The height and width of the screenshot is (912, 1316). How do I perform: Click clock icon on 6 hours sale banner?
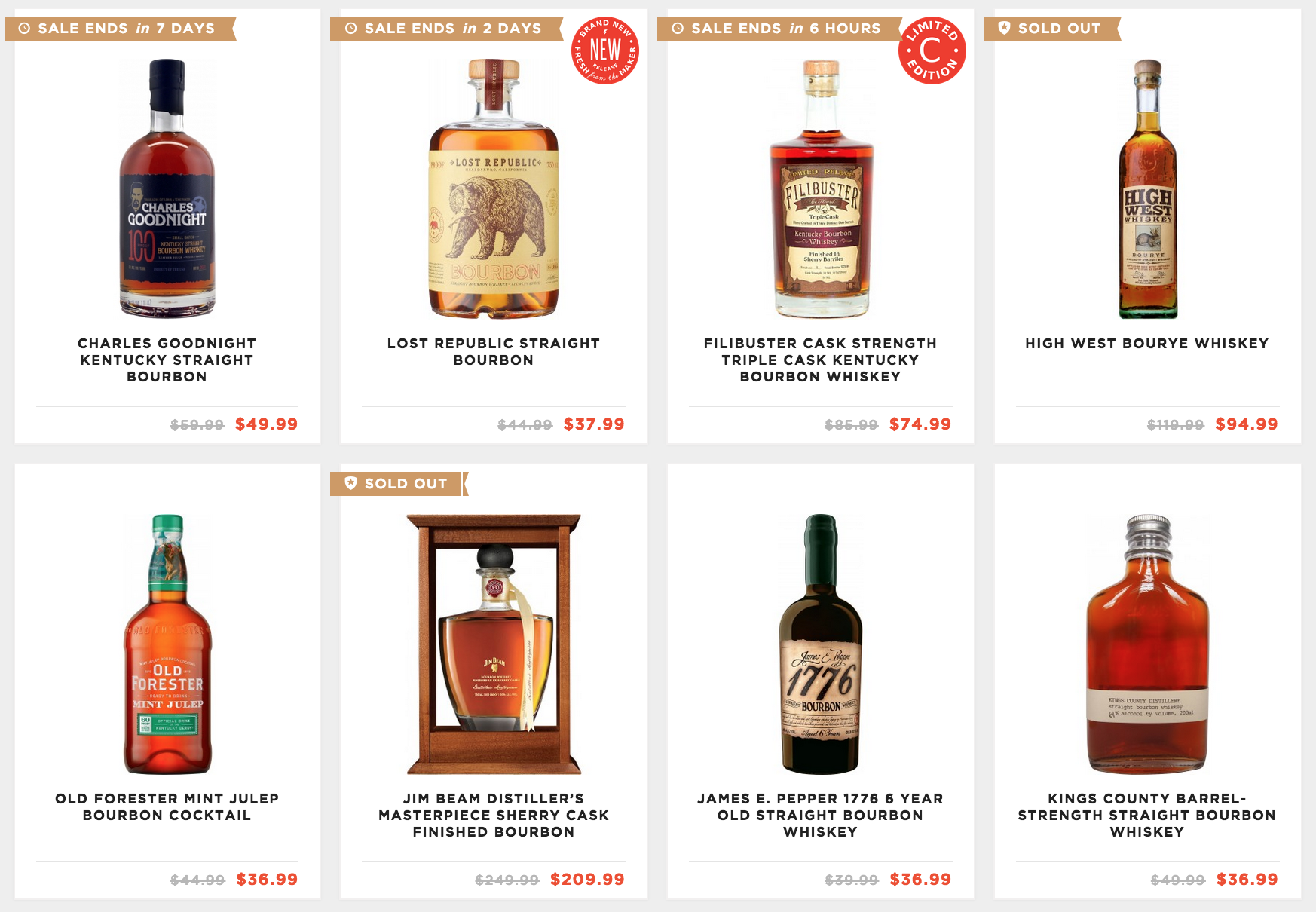tap(678, 29)
